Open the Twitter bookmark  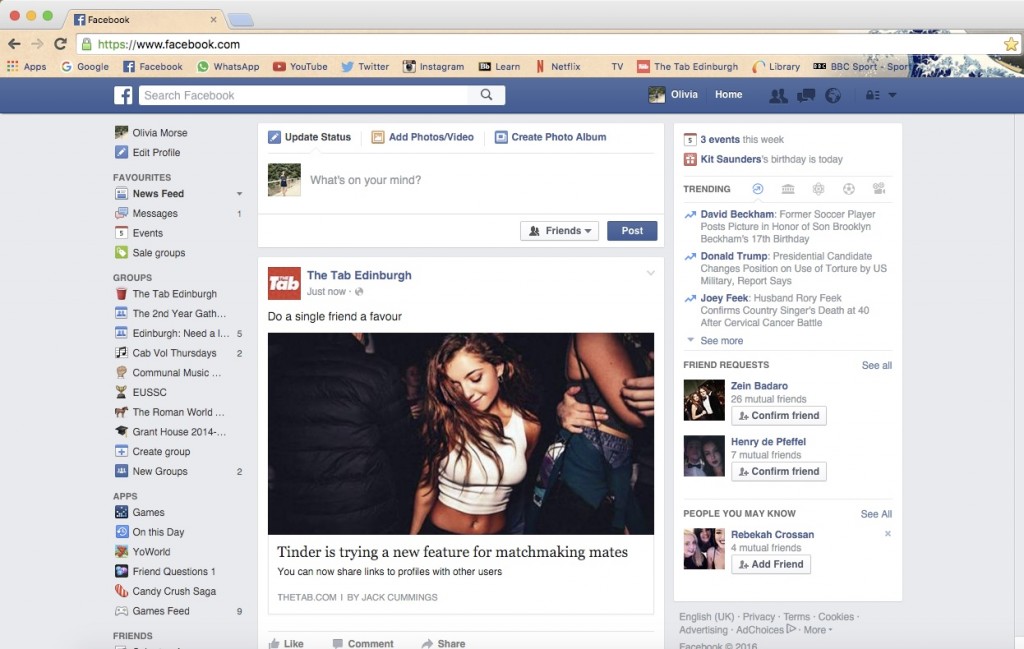(x=364, y=67)
